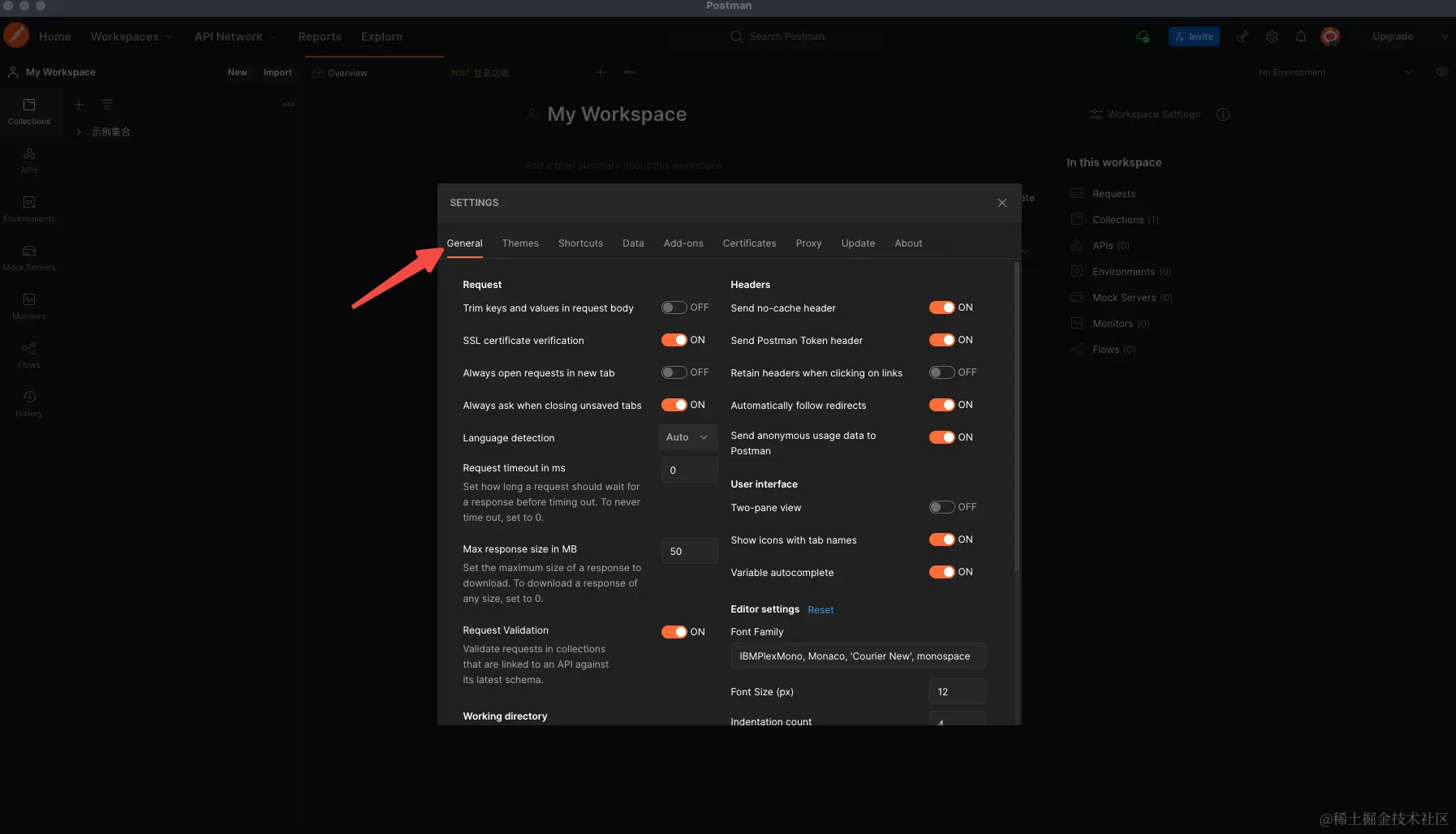This screenshot has height=834, width=1456.
Task: Open tab bar three-dot options menu
Action: [x=630, y=72]
